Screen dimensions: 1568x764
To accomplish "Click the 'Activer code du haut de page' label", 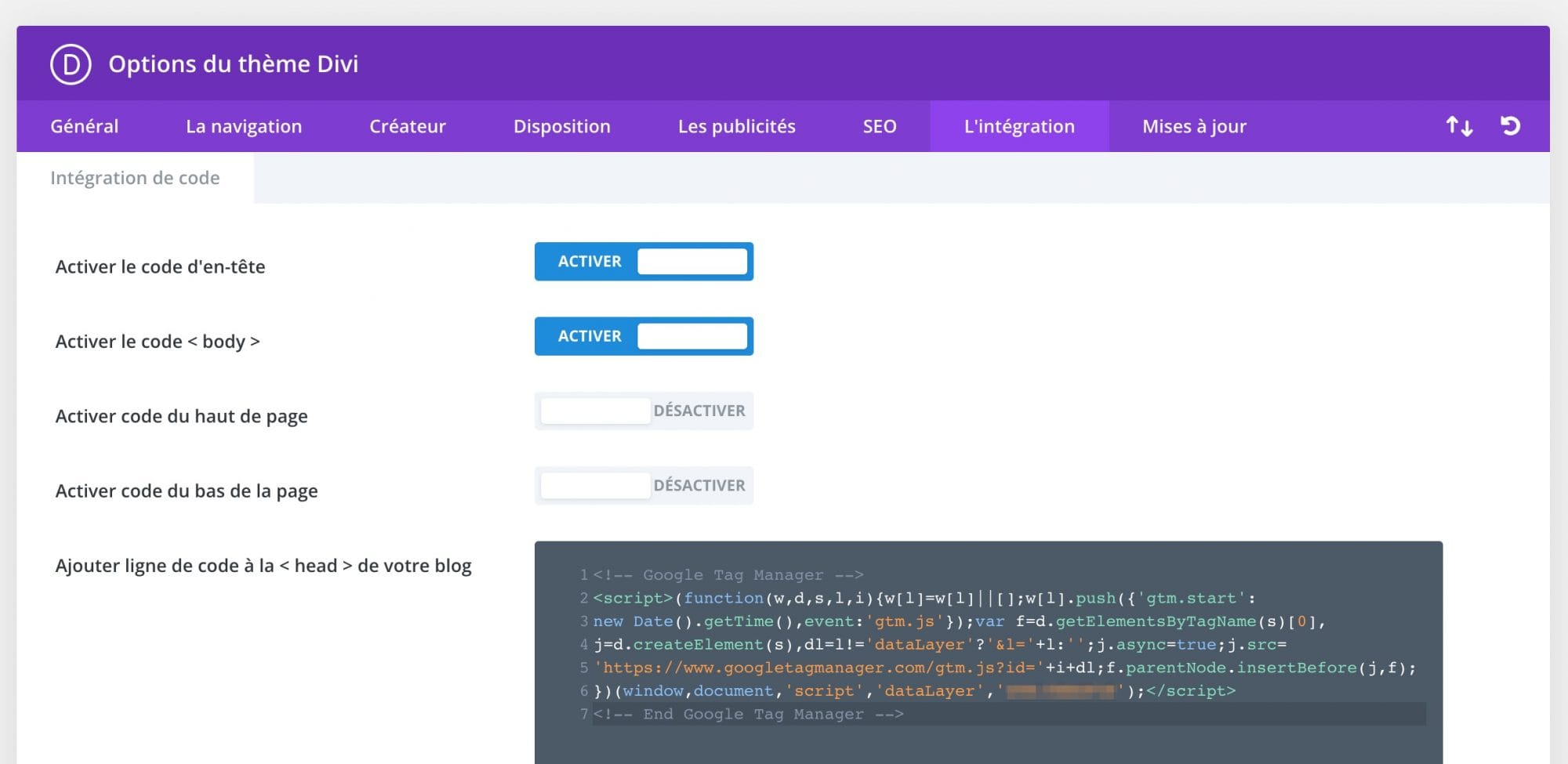I will coord(181,416).
